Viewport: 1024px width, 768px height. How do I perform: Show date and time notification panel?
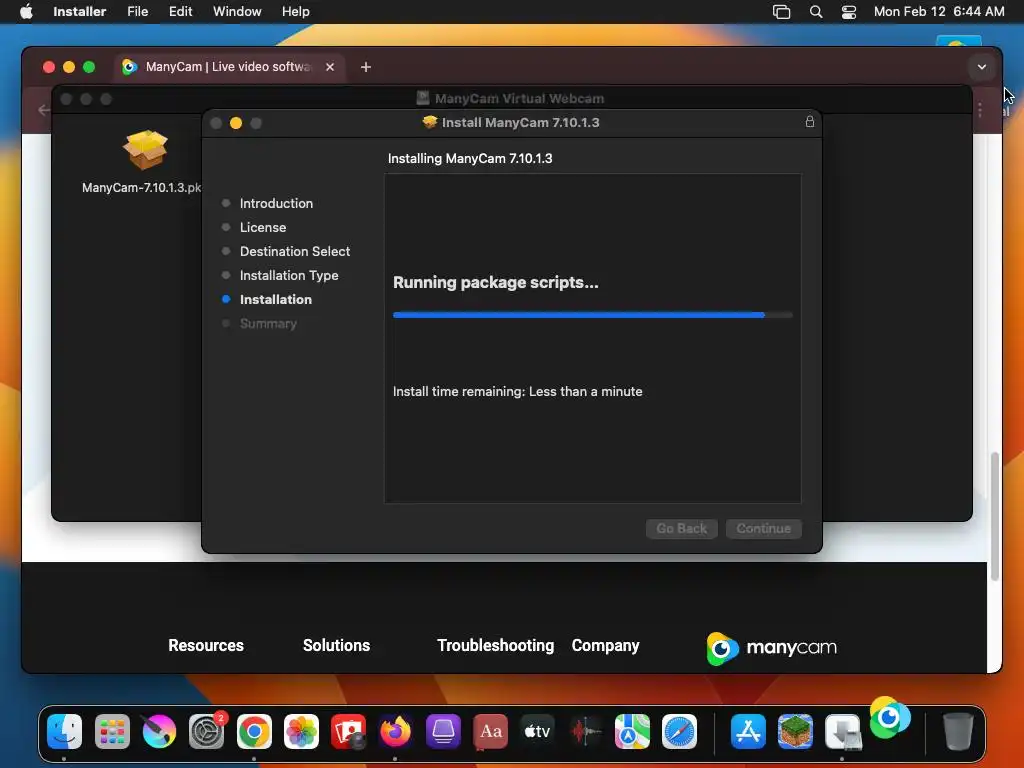coord(938,12)
